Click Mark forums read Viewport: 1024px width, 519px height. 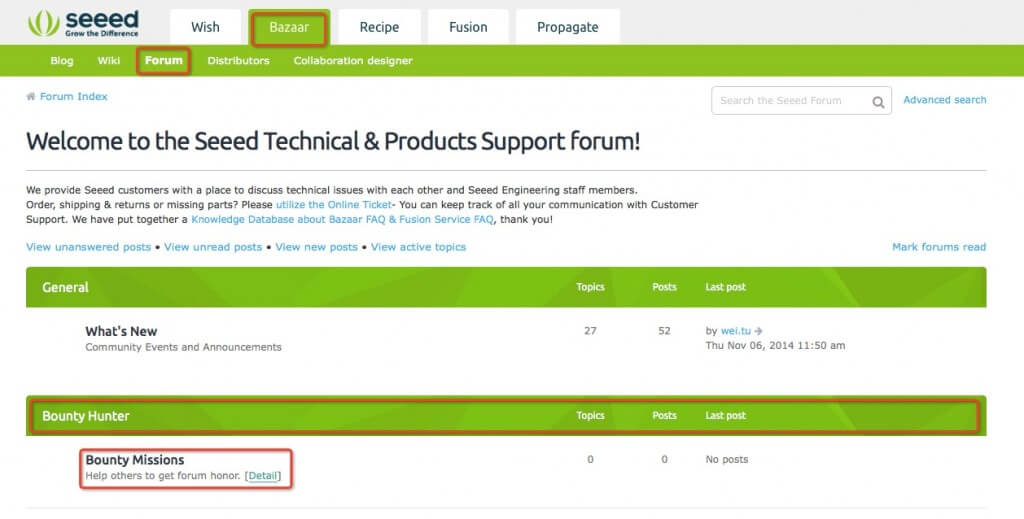click(x=938, y=247)
